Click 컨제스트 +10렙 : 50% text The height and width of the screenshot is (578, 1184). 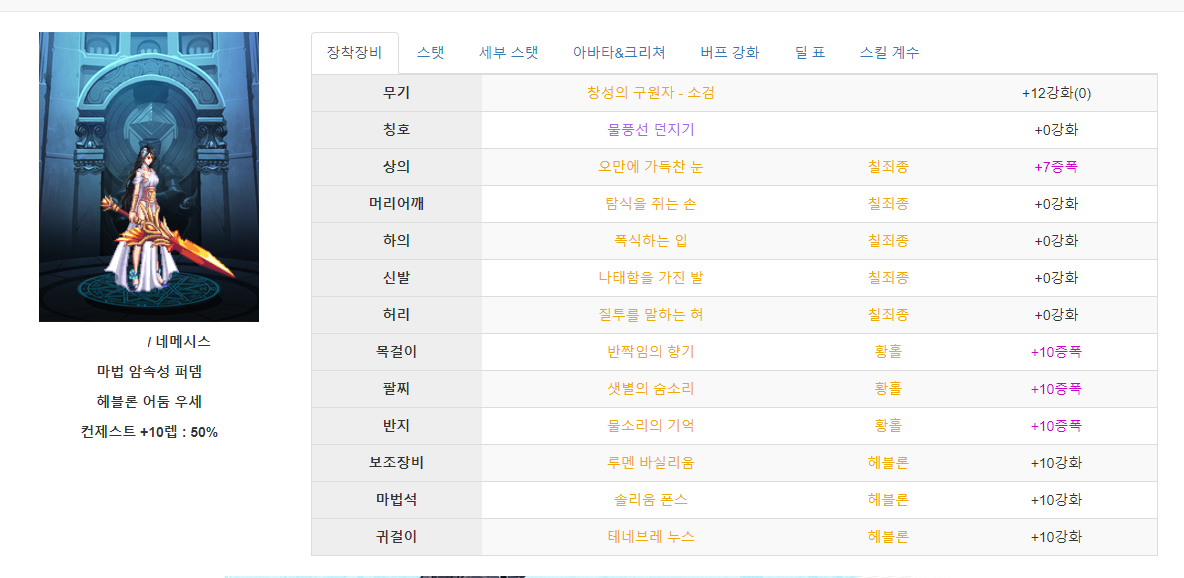[150, 432]
